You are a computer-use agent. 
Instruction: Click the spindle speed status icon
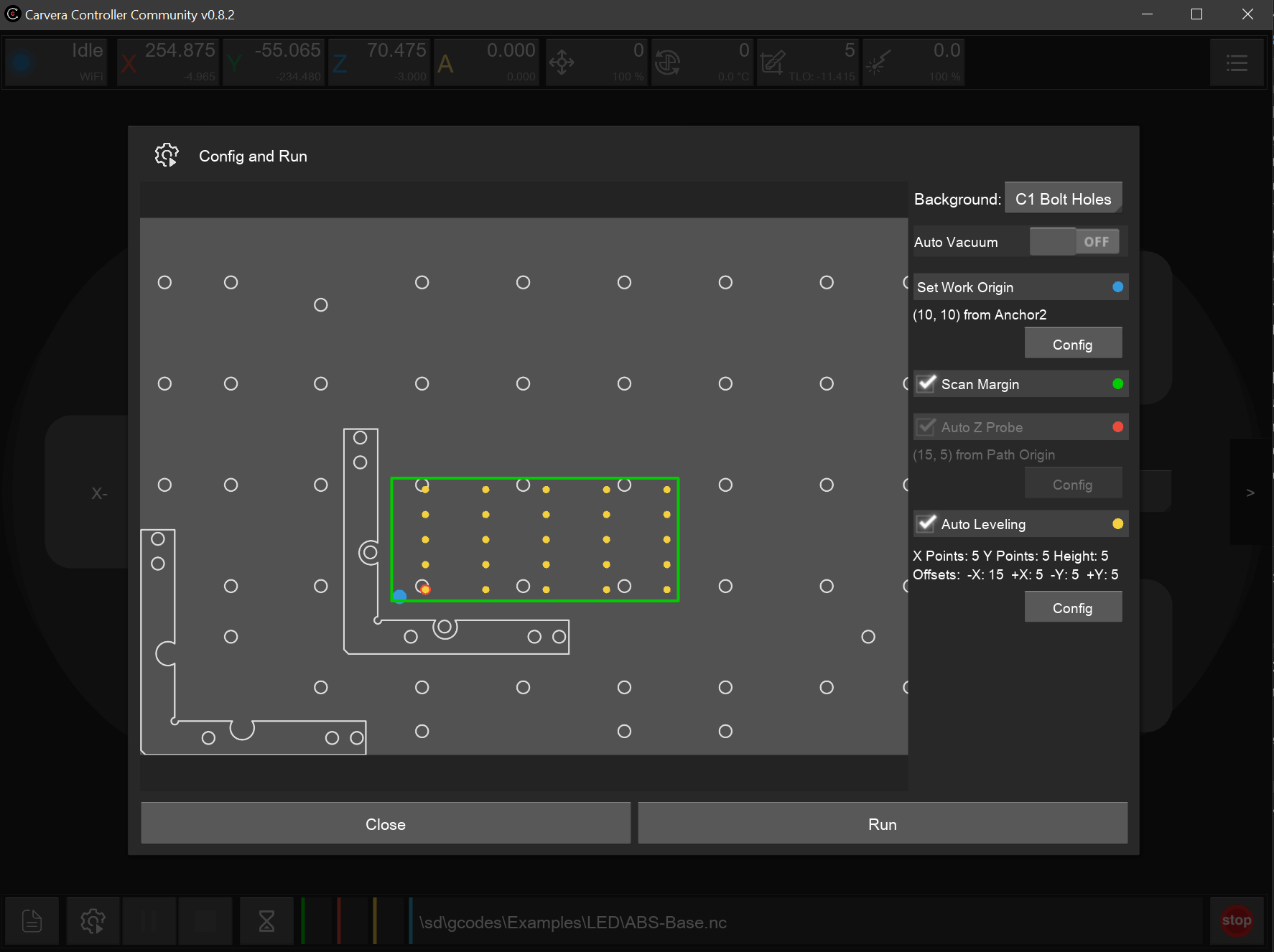(667, 63)
